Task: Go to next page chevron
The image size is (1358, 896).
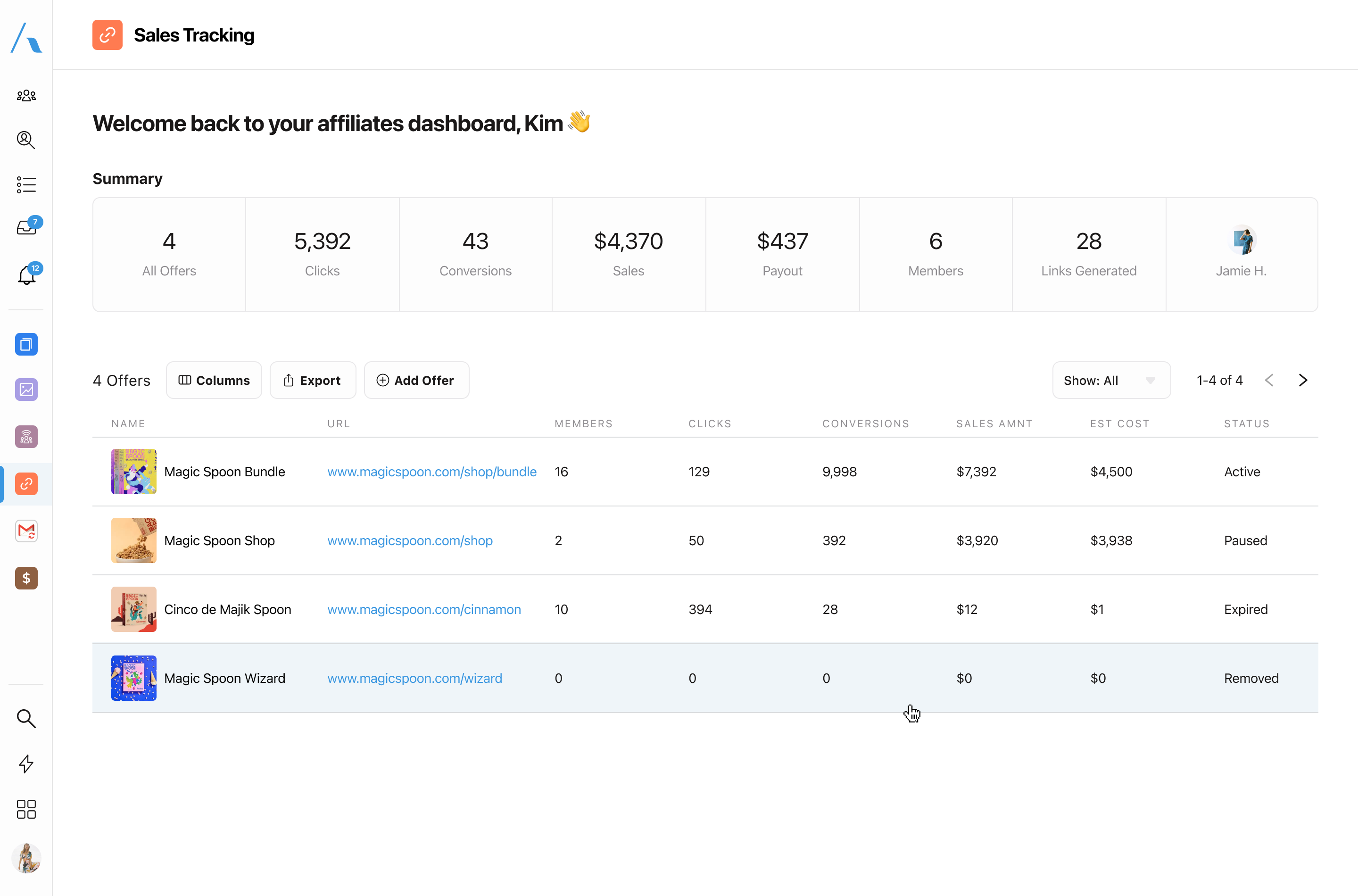Action: point(1302,381)
